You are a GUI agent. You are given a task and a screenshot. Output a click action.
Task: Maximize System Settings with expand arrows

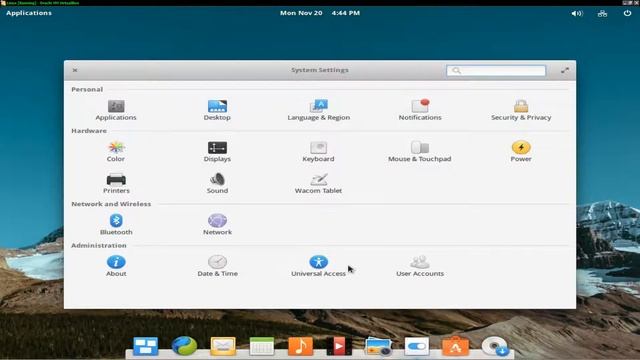(564, 71)
